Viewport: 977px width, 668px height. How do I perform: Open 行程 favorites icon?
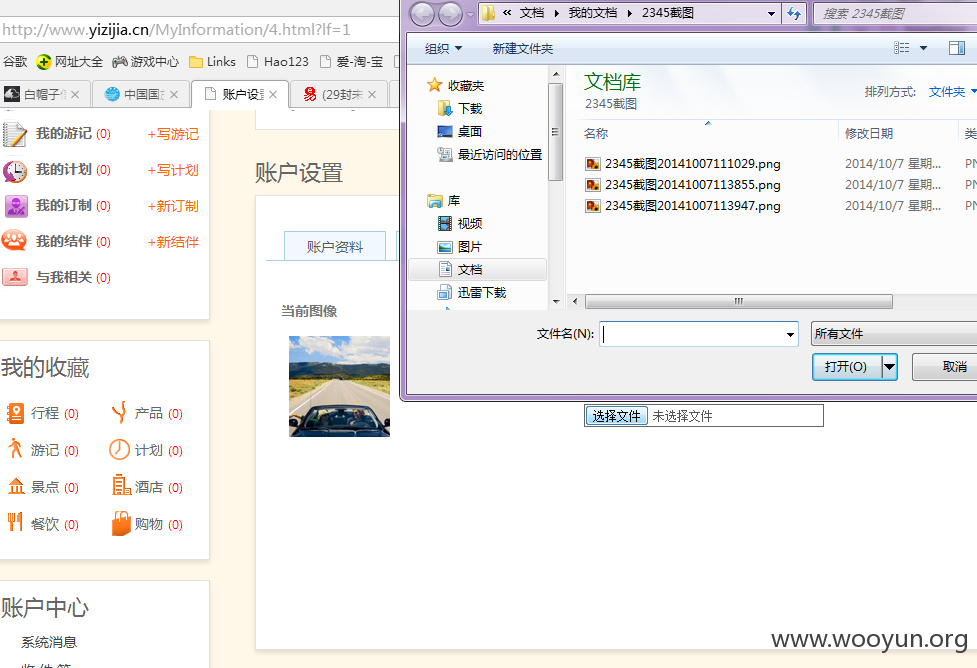pyautogui.click(x=15, y=413)
